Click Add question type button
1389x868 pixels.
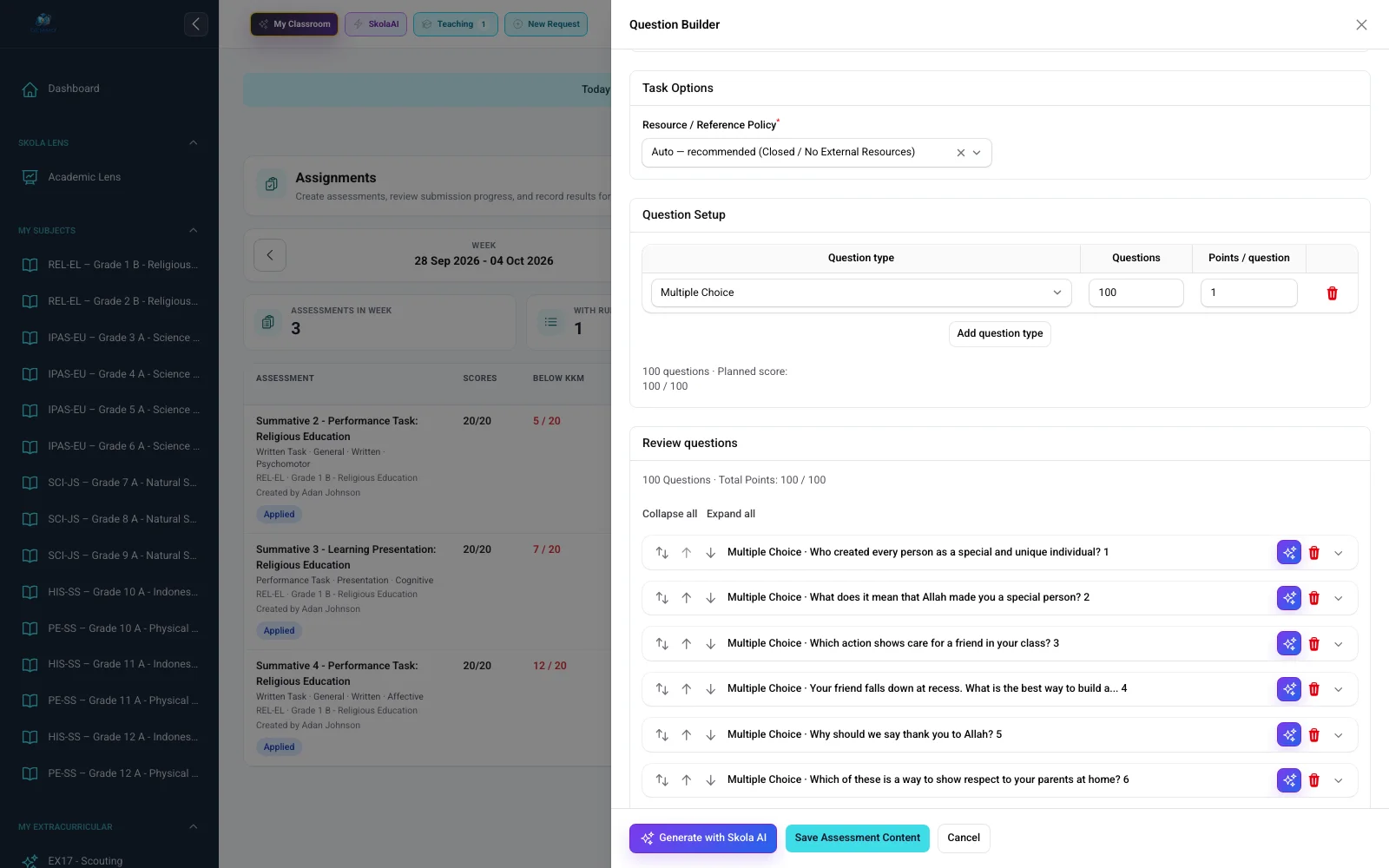pyautogui.click(x=1000, y=334)
